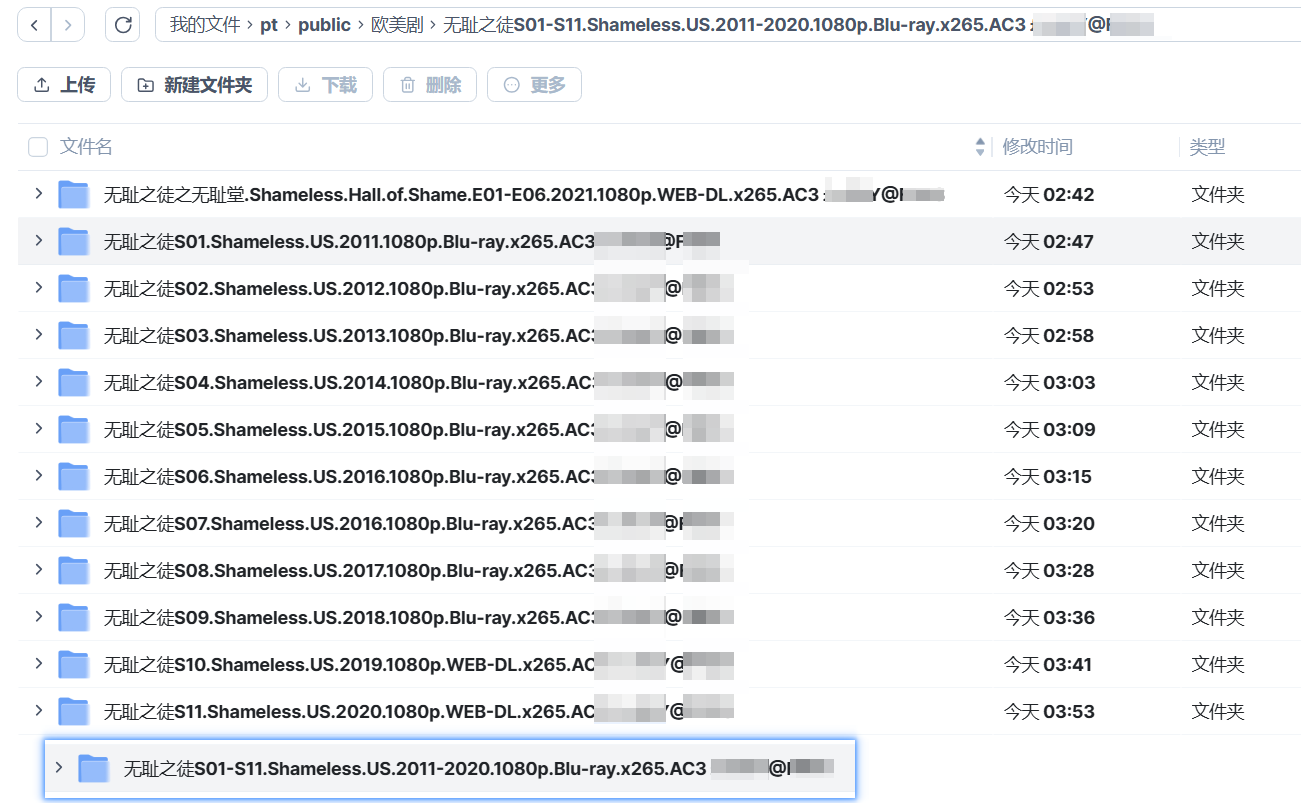Toggle the select-all checkbox beside 文件名
This screenshot has height=803, width=1301.
click(x=38, y=148)
